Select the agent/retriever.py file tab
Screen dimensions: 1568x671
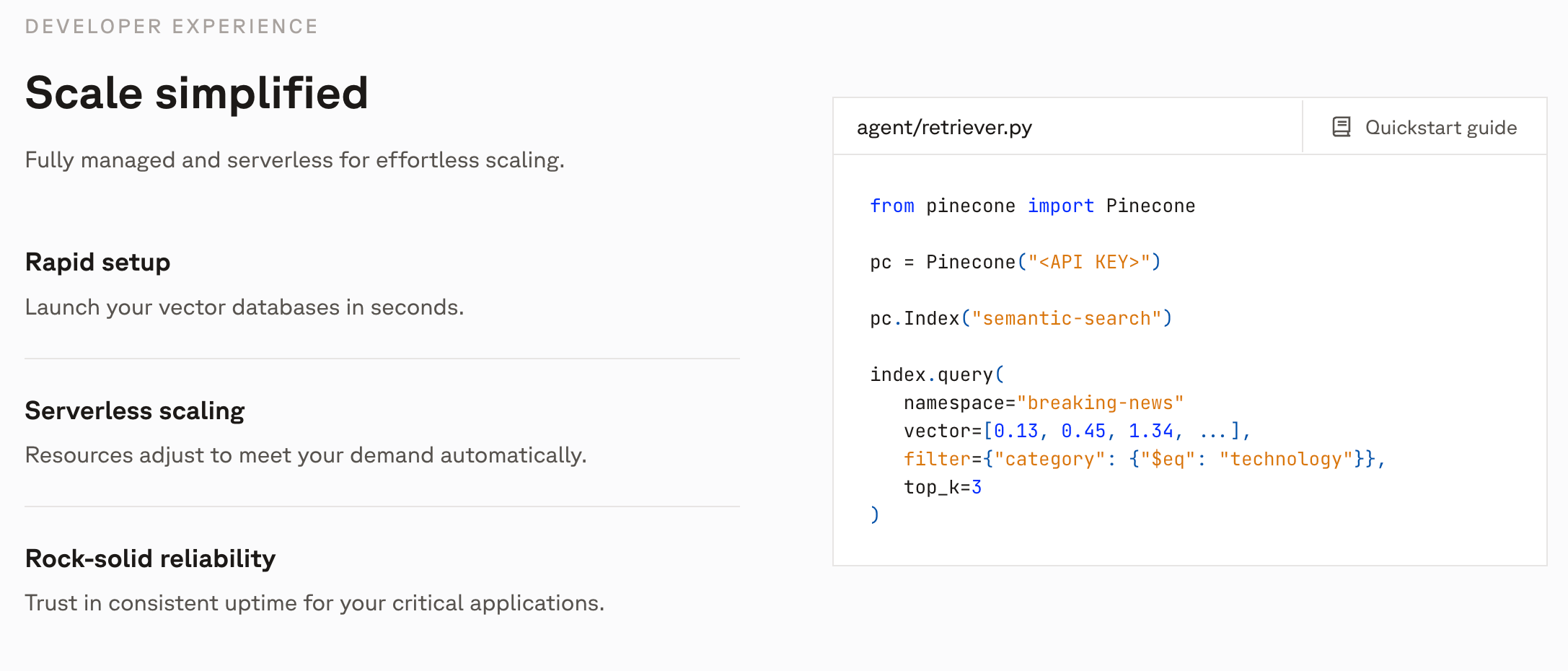click(944, 127)
